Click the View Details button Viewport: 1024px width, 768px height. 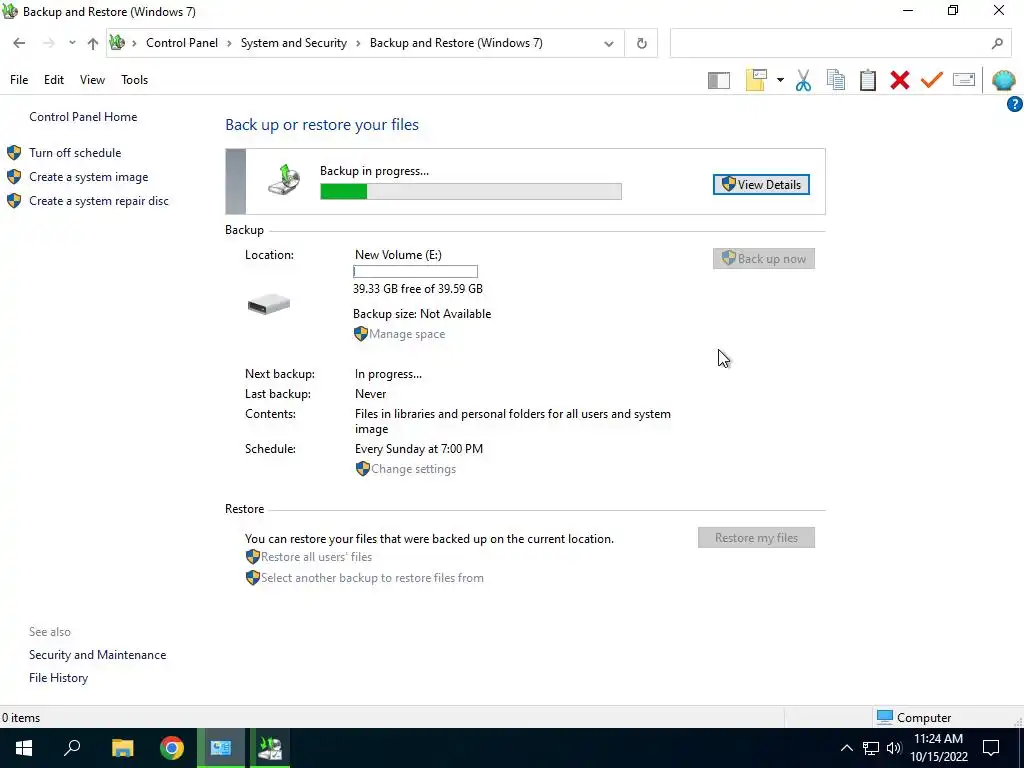tap(761, 185)
